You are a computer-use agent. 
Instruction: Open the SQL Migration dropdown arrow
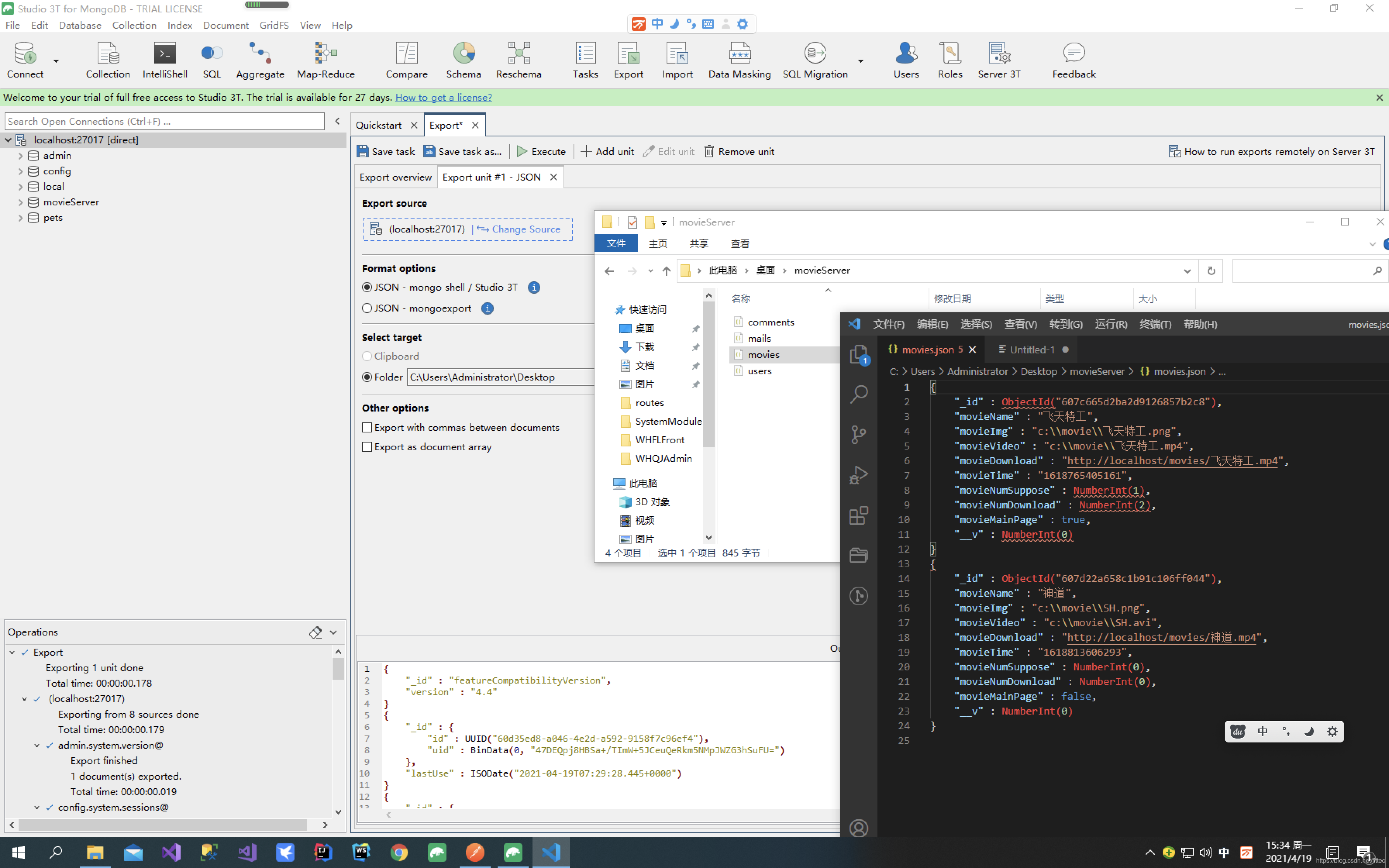(x=860, y=60)
